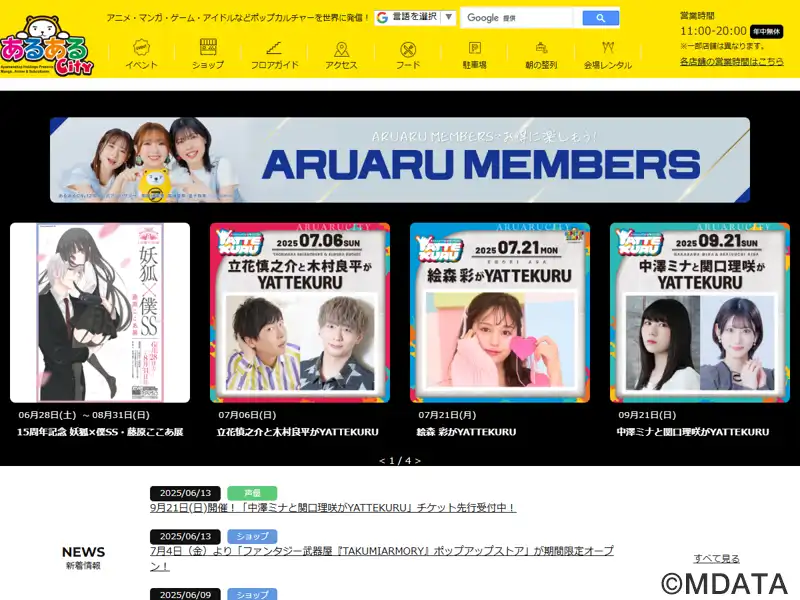Open the あるあるCity logo homepage
This screenshot has width=800, height=600.
(x=47, y=45)
